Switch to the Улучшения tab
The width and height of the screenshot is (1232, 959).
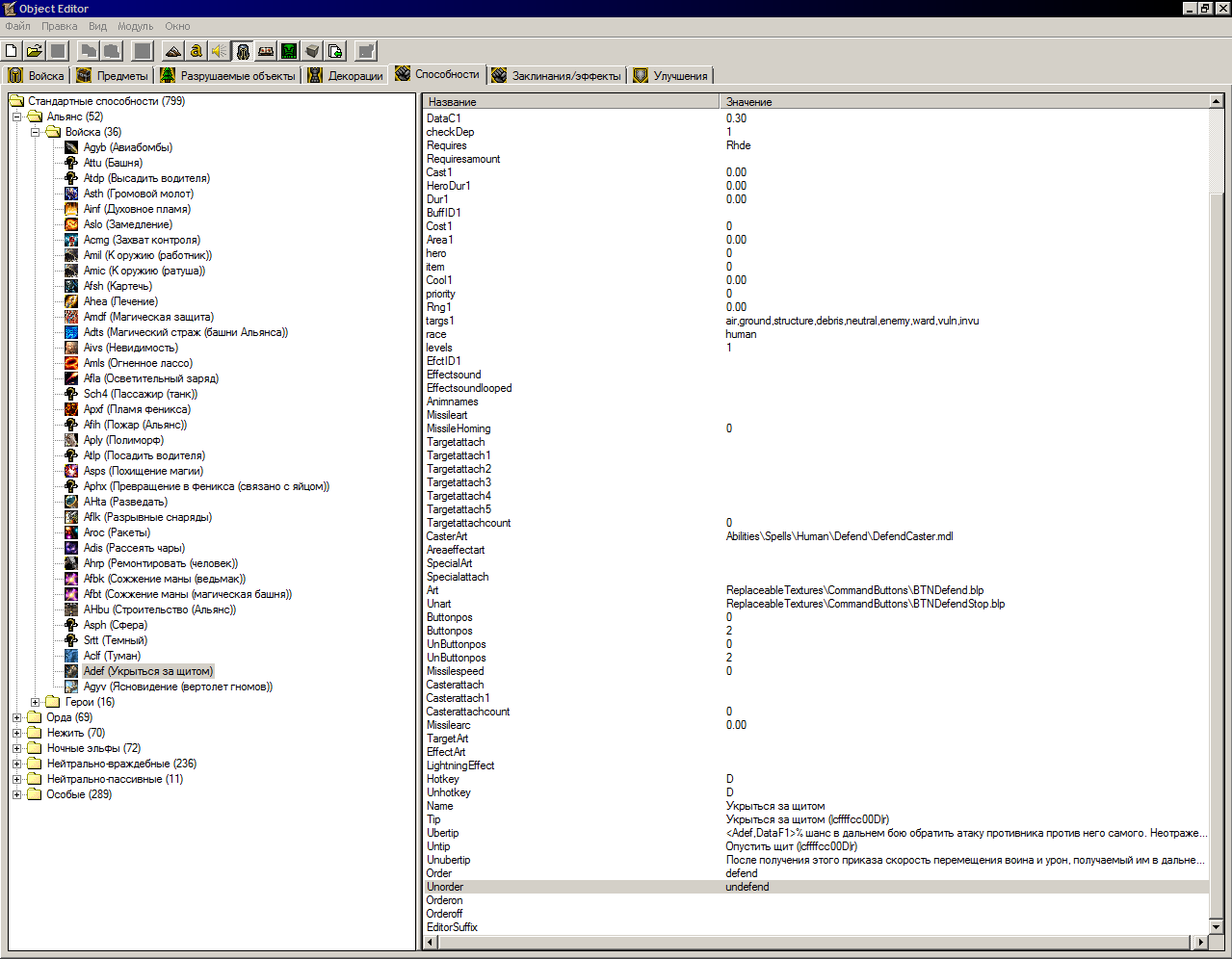click(x=671, y=76)
